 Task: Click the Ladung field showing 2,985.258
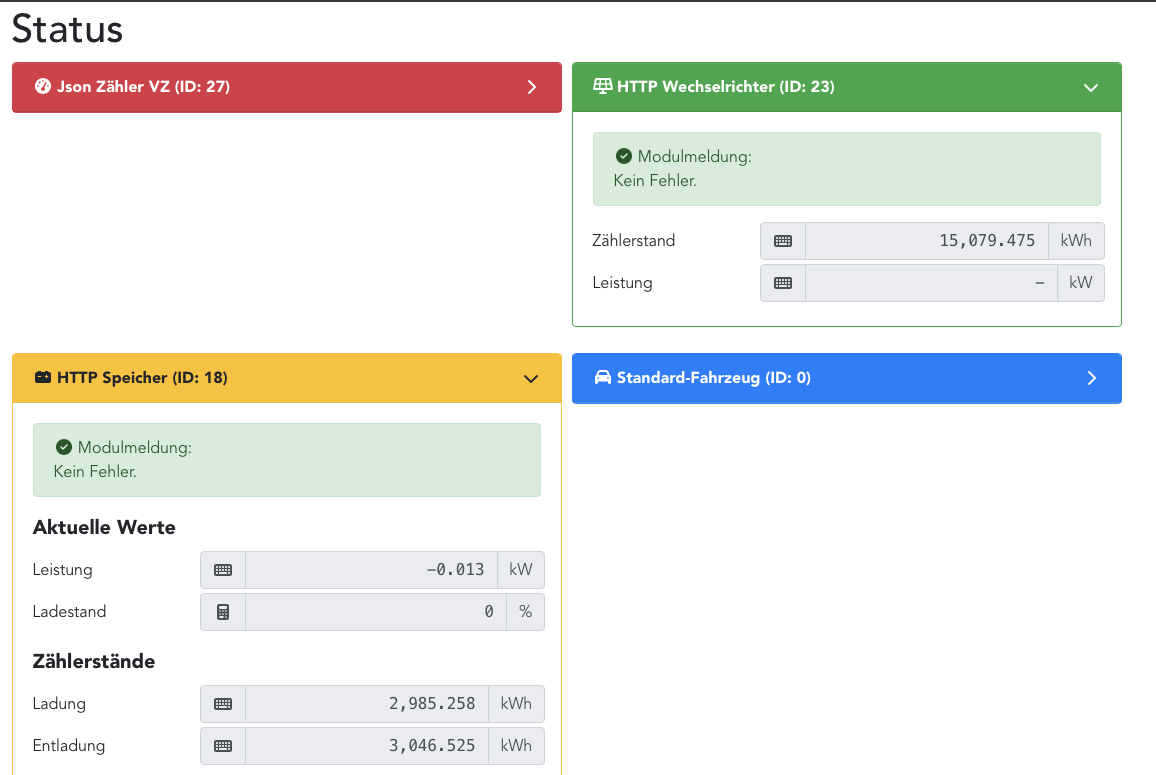point(366,704)
